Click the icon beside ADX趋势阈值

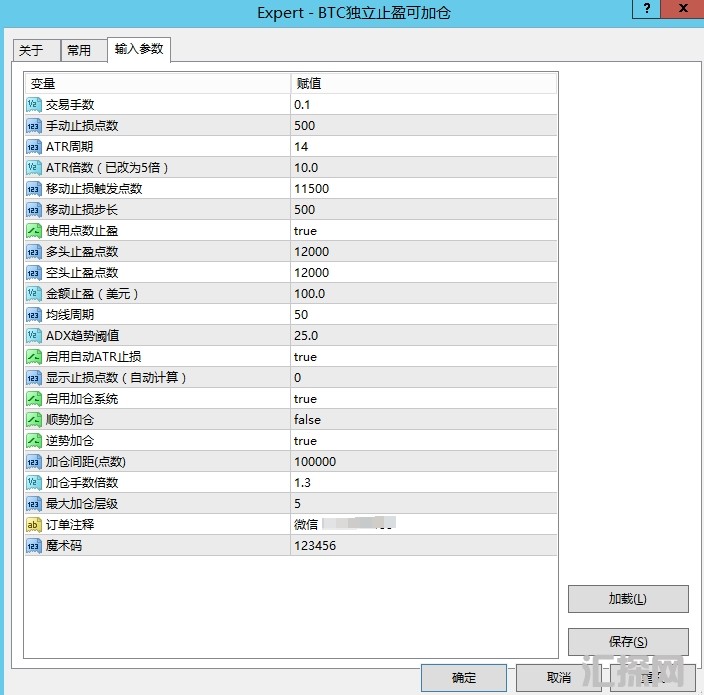[34, 335]
